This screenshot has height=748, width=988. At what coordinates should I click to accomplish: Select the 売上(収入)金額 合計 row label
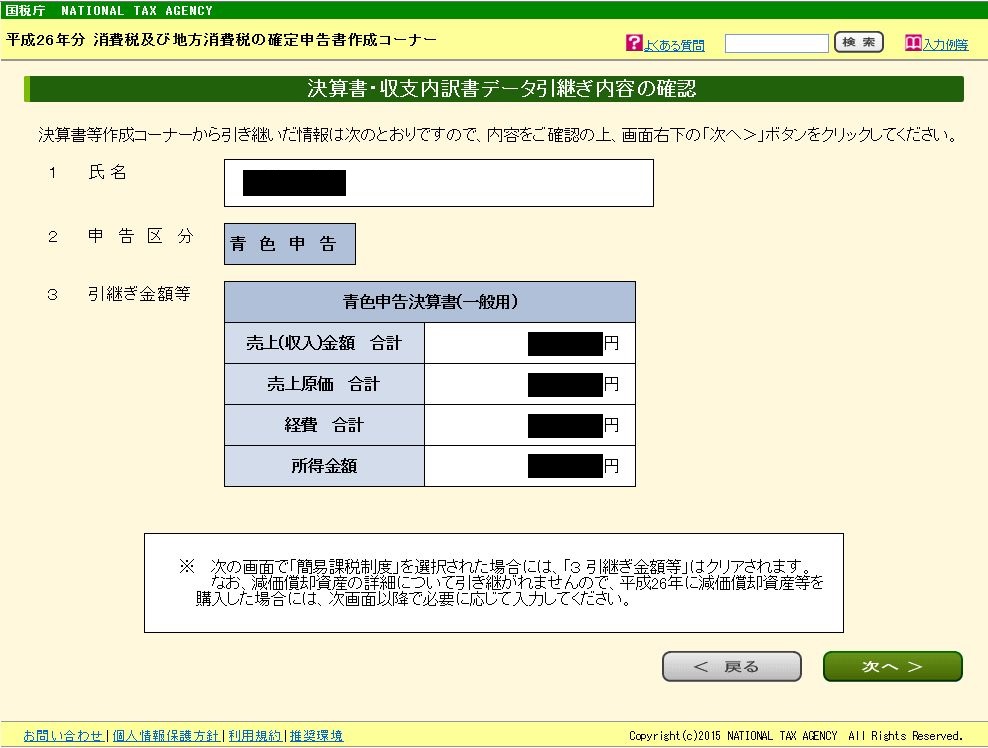pyautogui.click(x=324, y=343)
